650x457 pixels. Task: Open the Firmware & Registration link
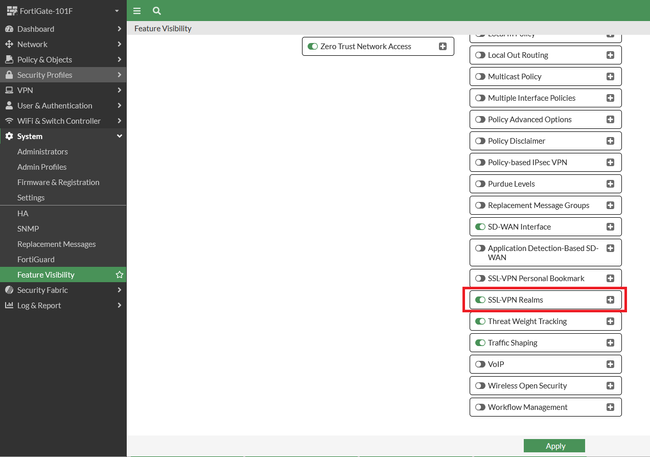pos(58,182)
